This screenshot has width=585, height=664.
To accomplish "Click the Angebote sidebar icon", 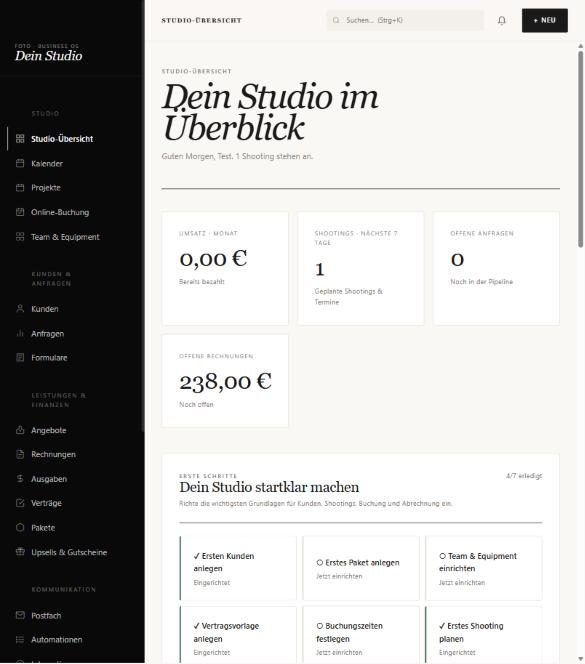I will coord(20,430).
